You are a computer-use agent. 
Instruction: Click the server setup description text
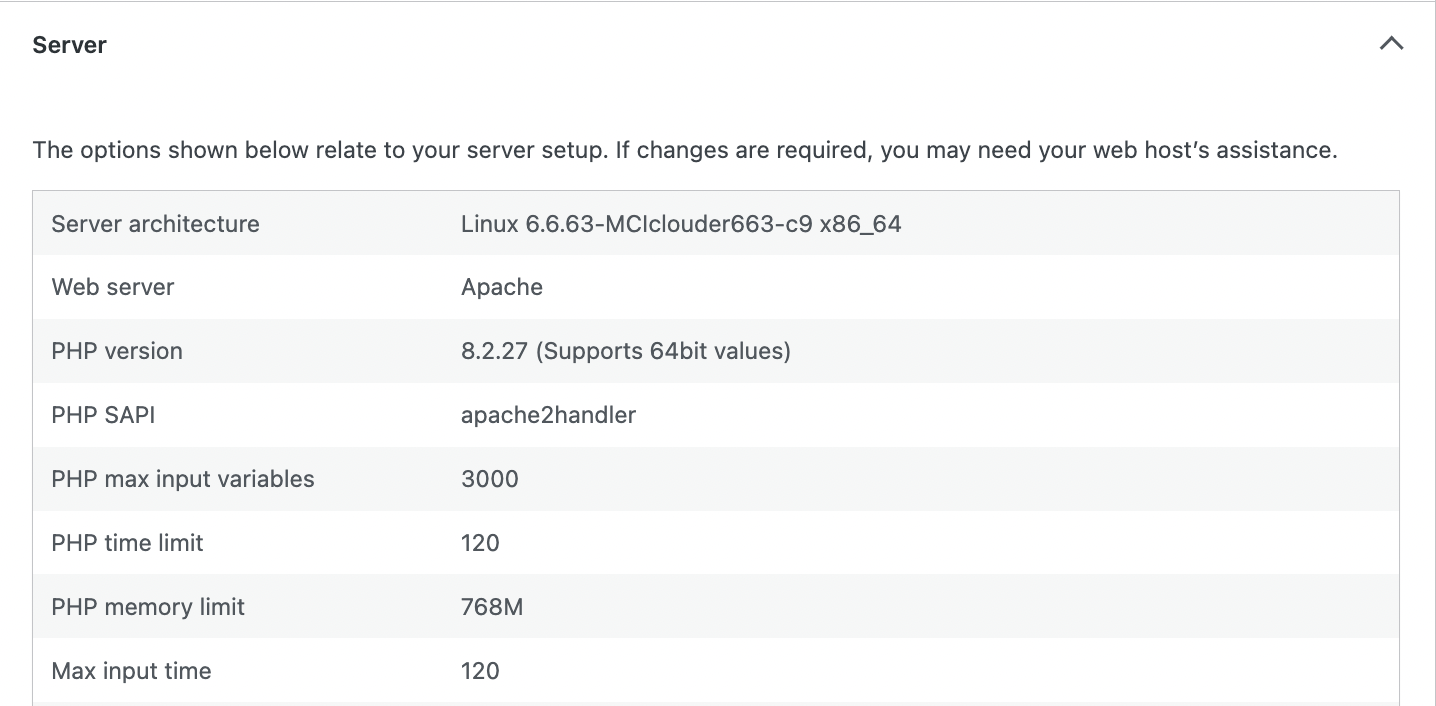click(686, 149)
